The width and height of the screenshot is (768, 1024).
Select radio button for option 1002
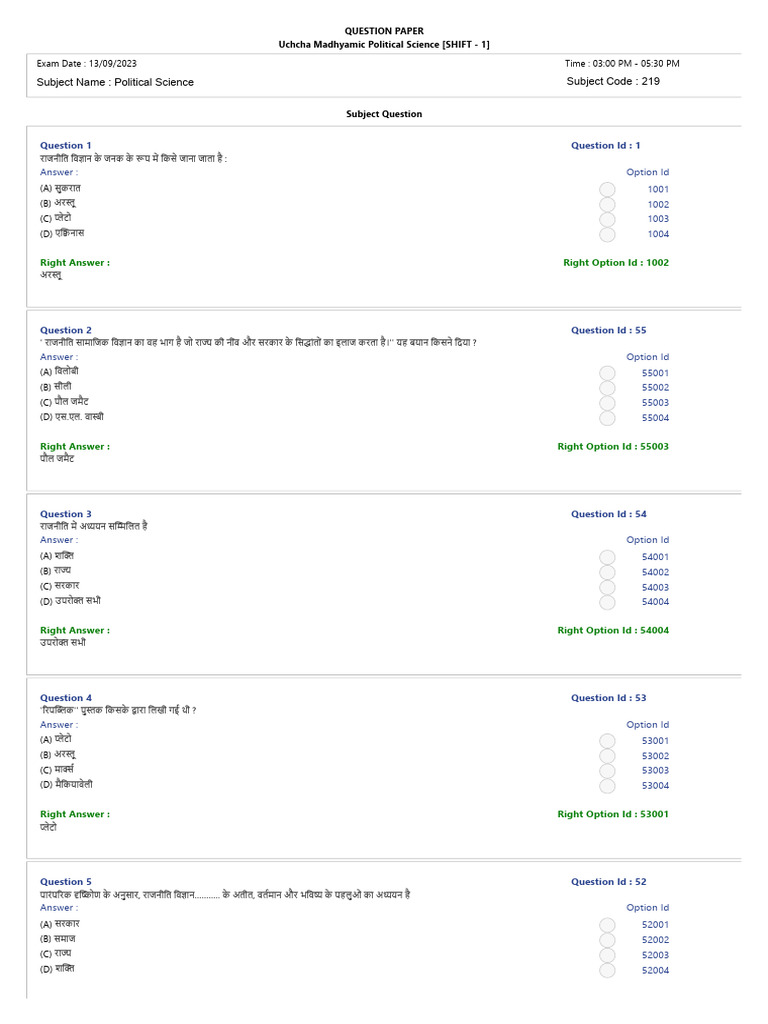607,204
